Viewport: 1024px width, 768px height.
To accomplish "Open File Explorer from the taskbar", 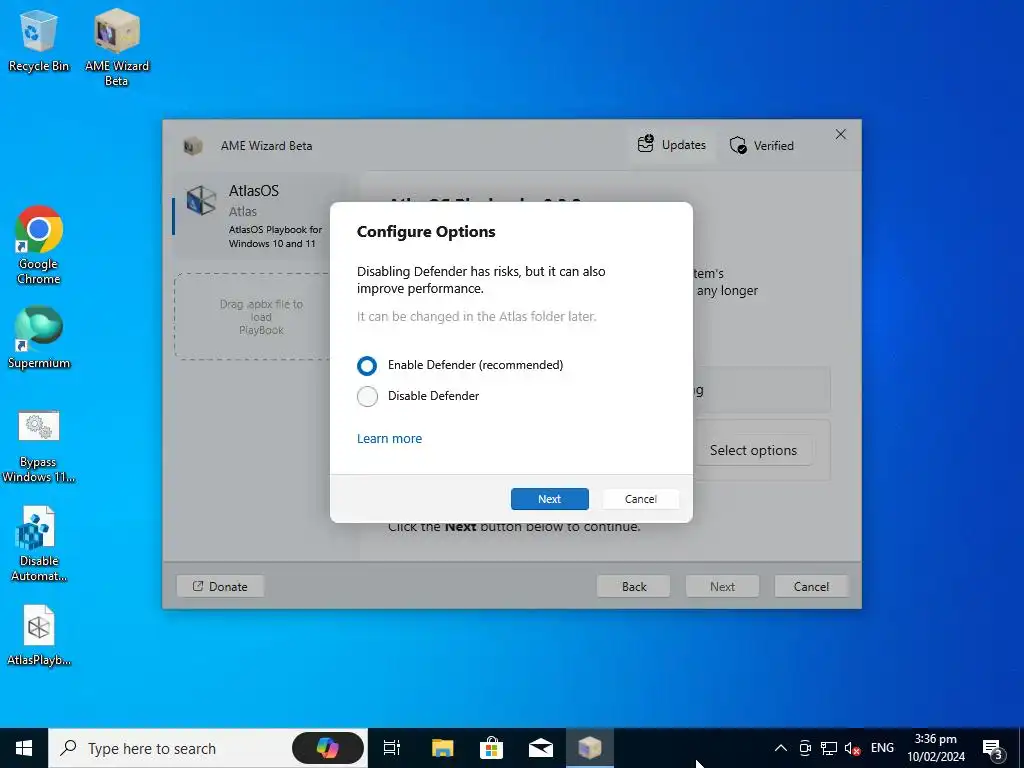I will click(442, 748).
